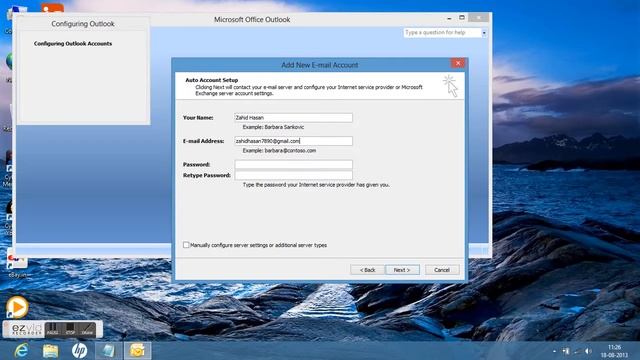640x360 pixels.
Task: Proceed with the Next button
Action: tap(402, 270)
